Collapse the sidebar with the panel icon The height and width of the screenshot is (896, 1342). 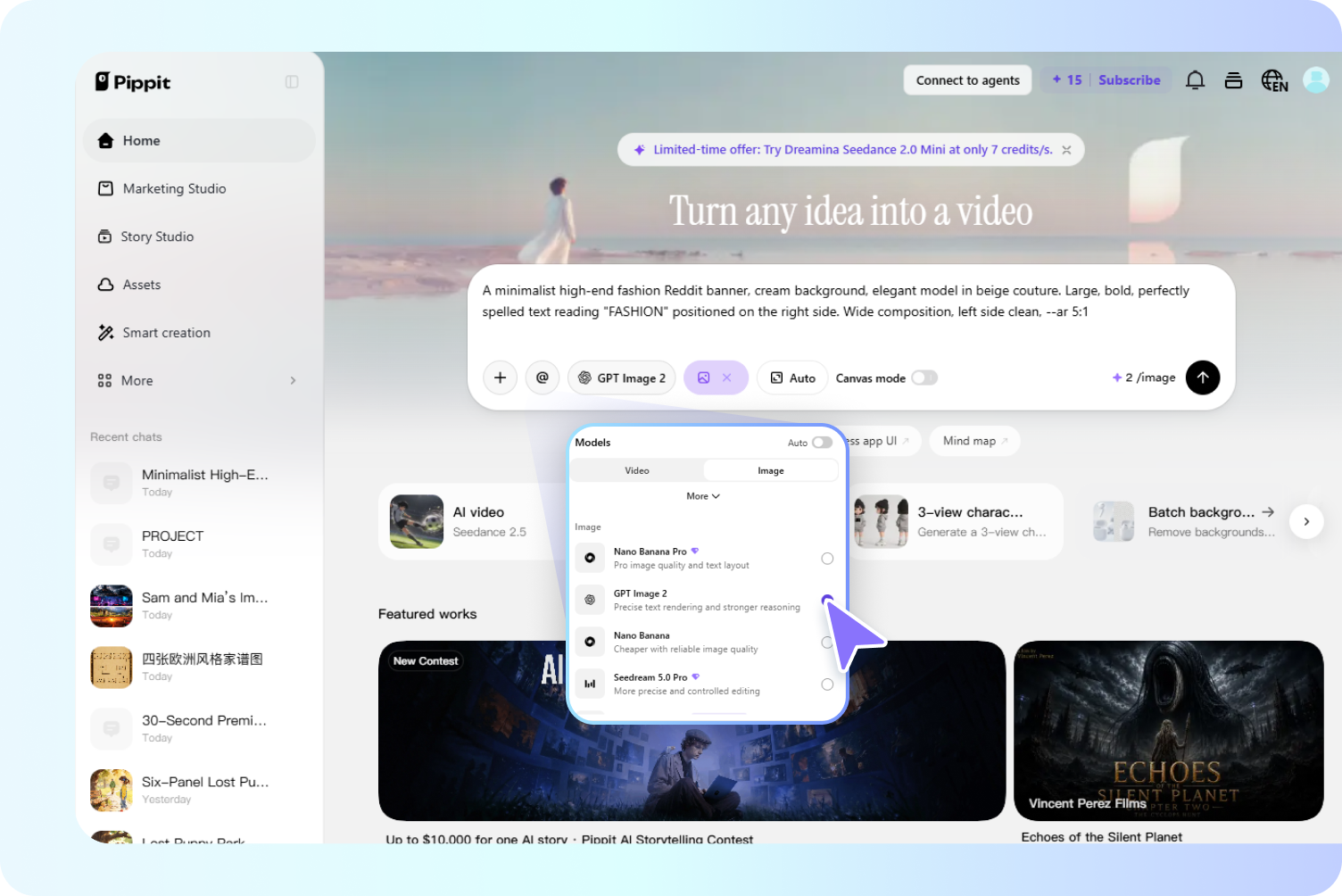[292, 82]
